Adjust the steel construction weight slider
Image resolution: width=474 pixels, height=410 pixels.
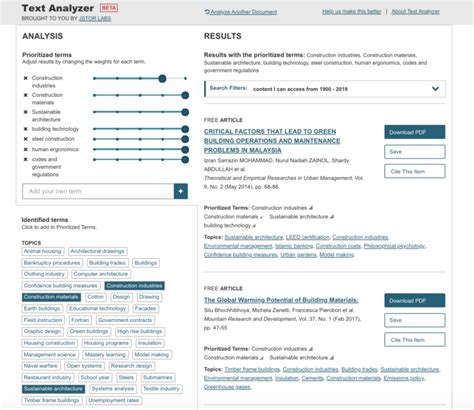point(185,139)
